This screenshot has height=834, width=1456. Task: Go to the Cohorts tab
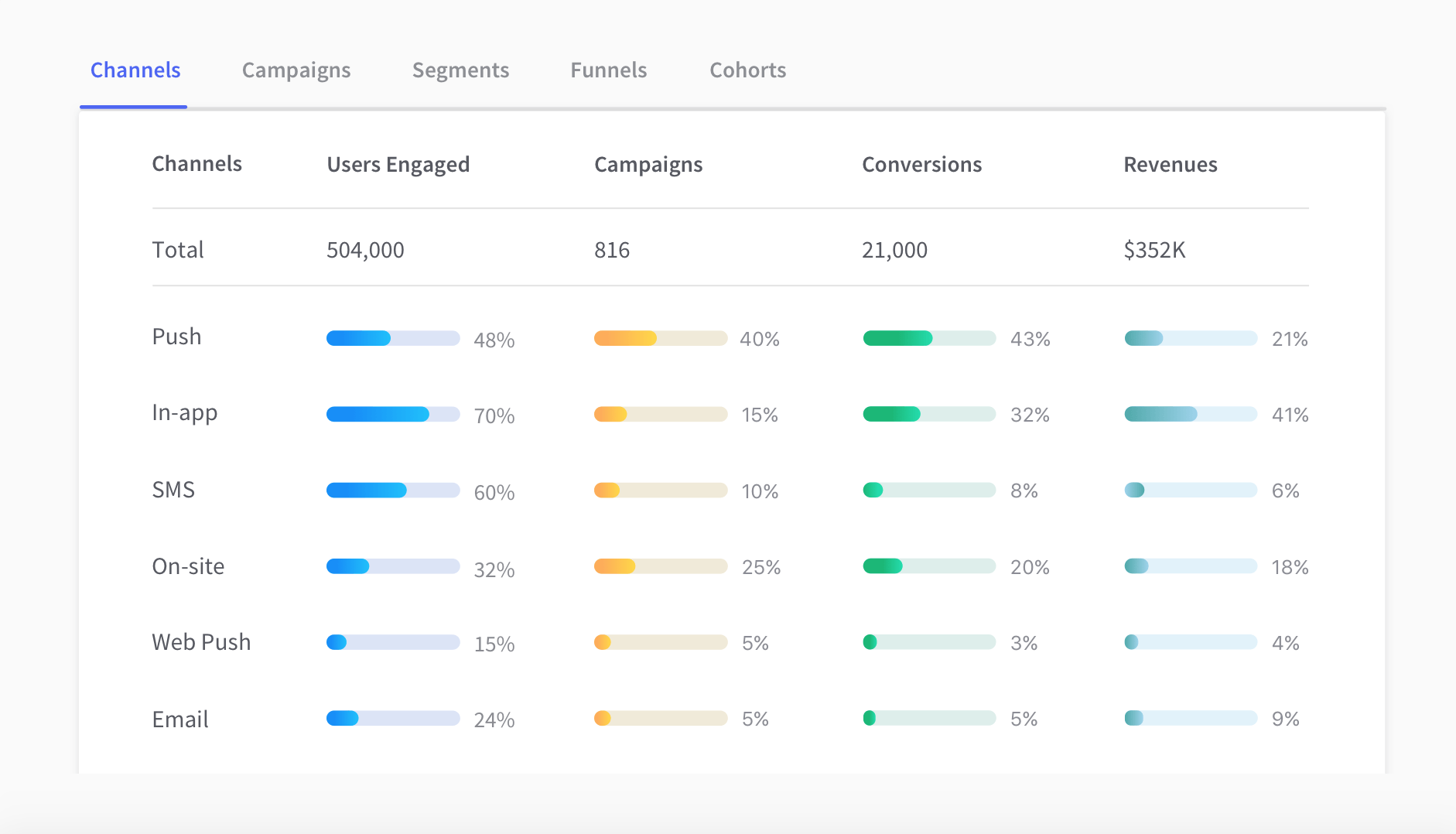(747, 70)
